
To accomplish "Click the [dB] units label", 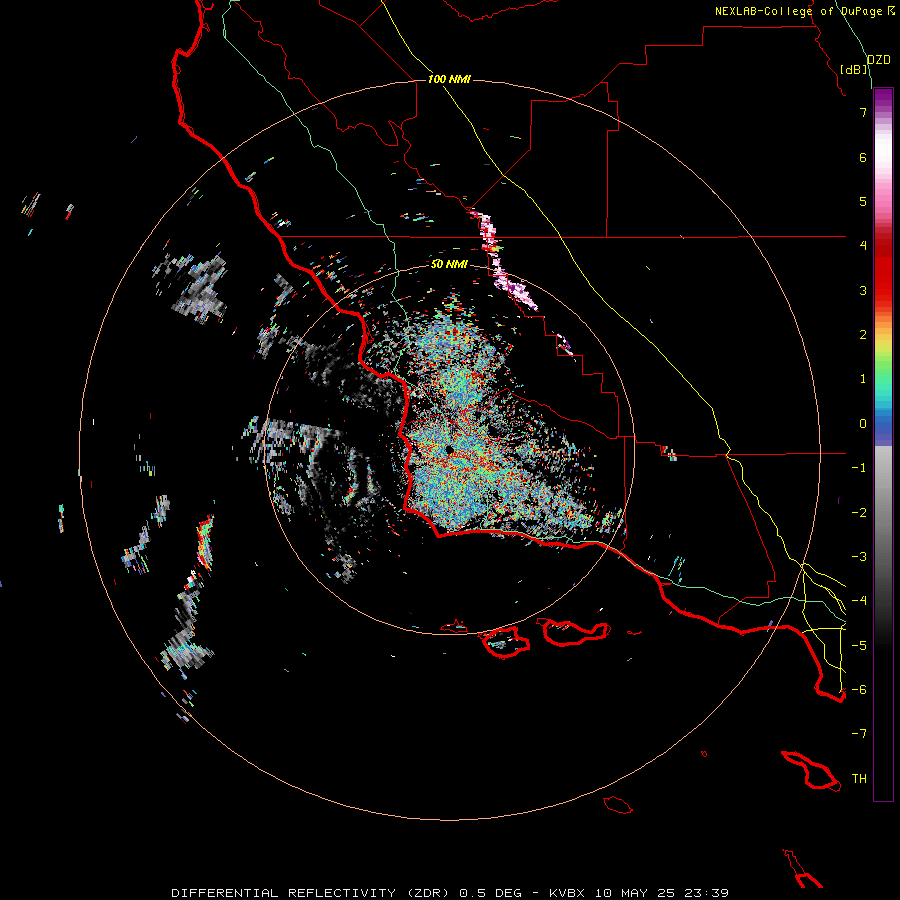I will [x=854, y=69].
